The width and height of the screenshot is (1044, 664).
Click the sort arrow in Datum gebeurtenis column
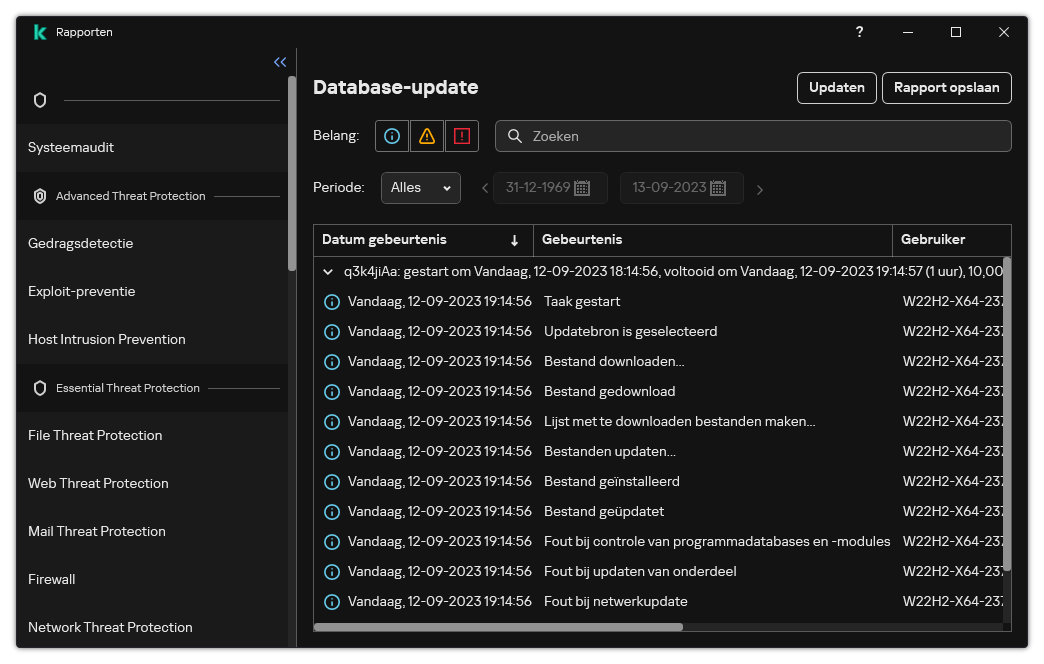514,240
